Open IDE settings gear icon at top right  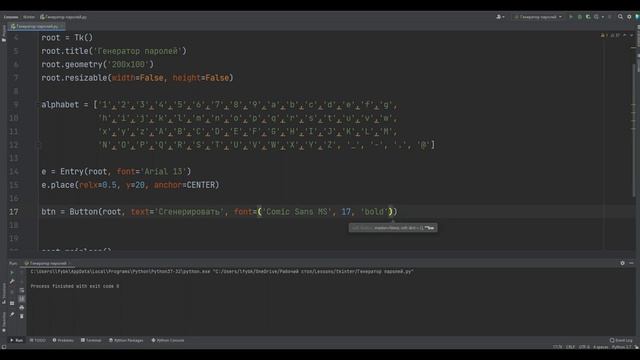[x=629, y=17]
